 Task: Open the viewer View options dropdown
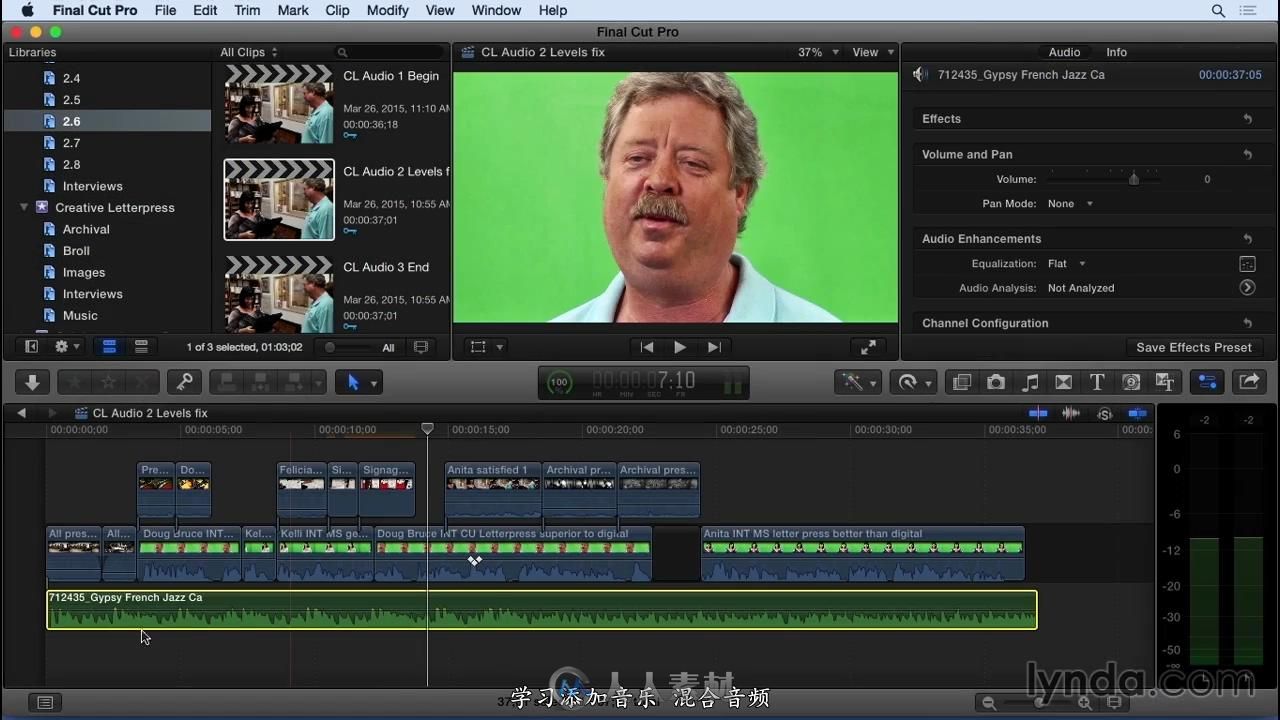(x=873, y=52)
